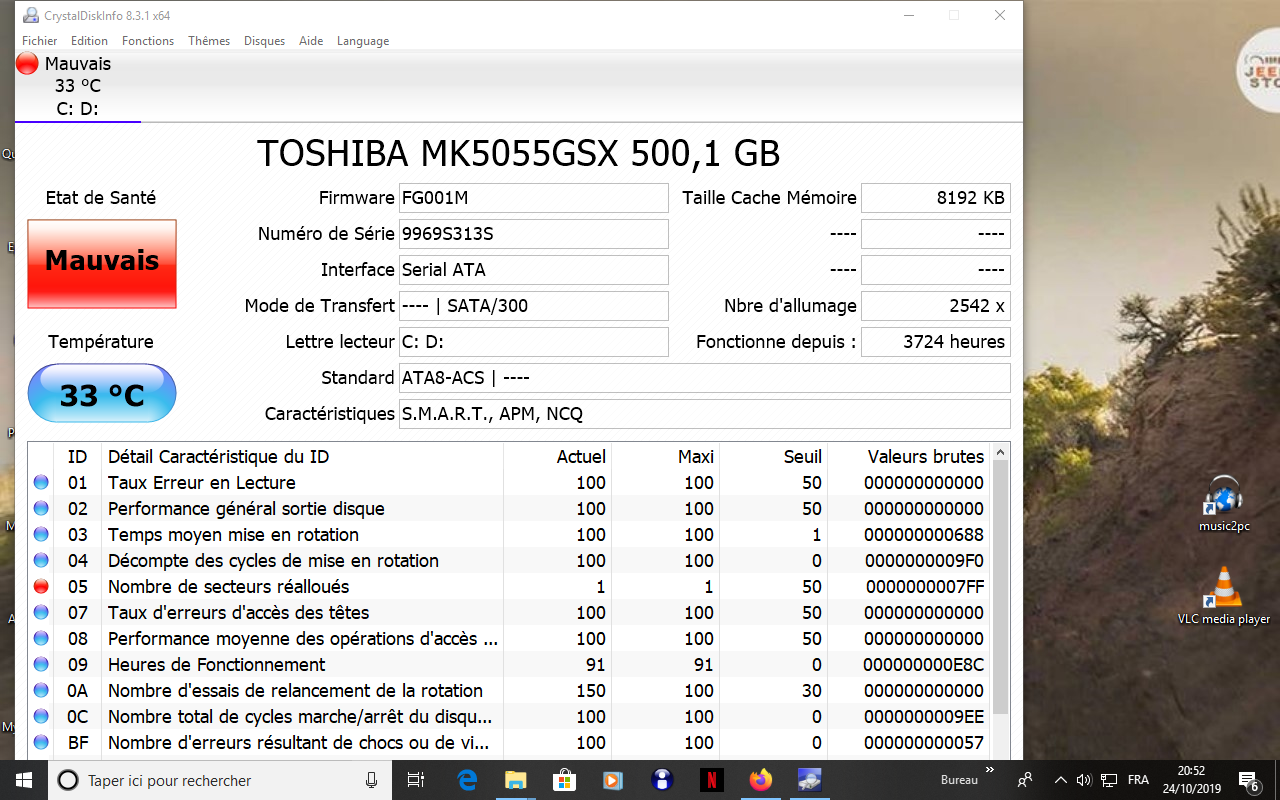Click the blue status dot for ID 04
Image resolution: width=1280 pixels, height=800 pixels.
pyautogui.click(x=41, y=561)
